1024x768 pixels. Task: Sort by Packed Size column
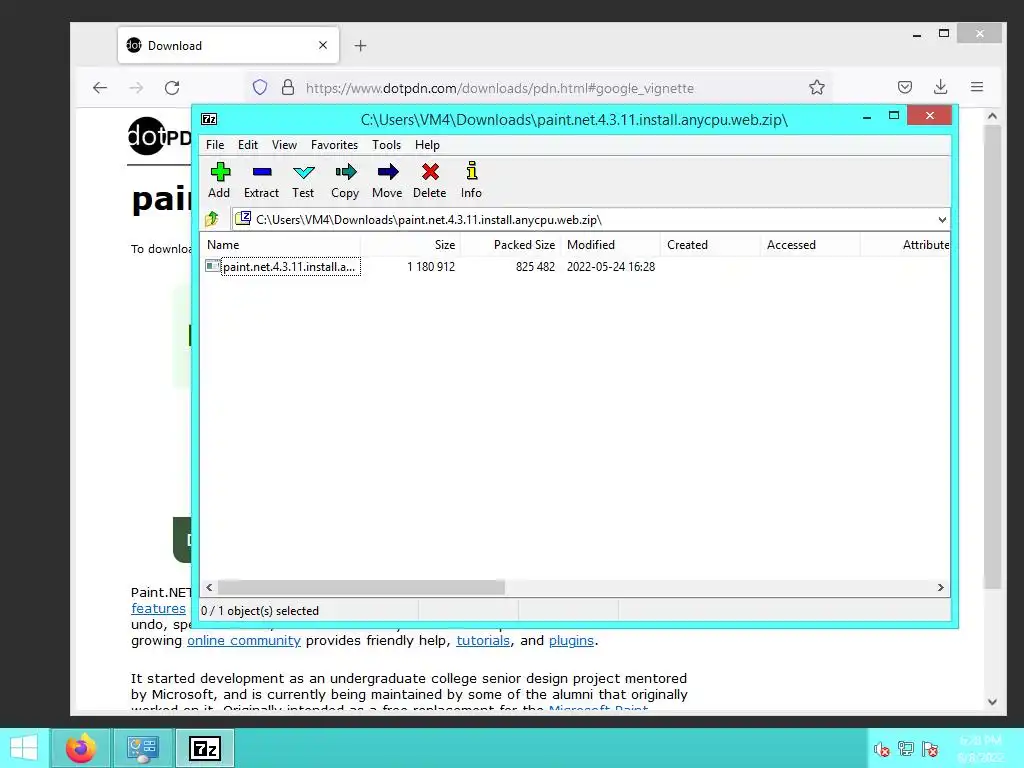click(511, 245)
